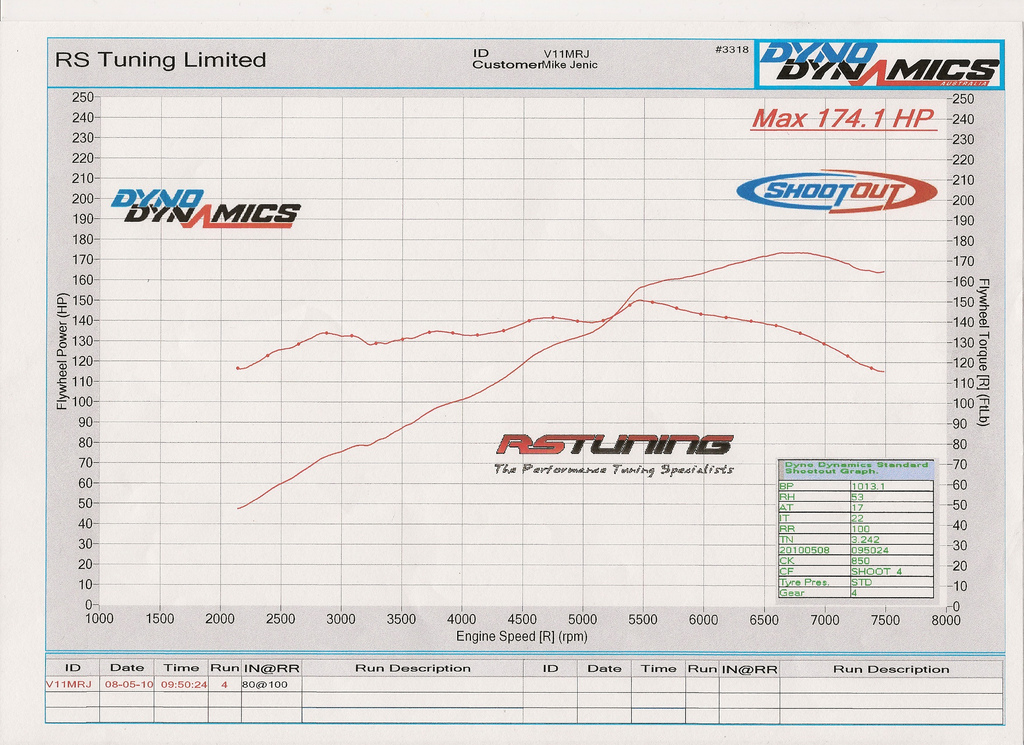Click the 'Engine Speed [R] (rpm)' axis label

tap(521, 636)
